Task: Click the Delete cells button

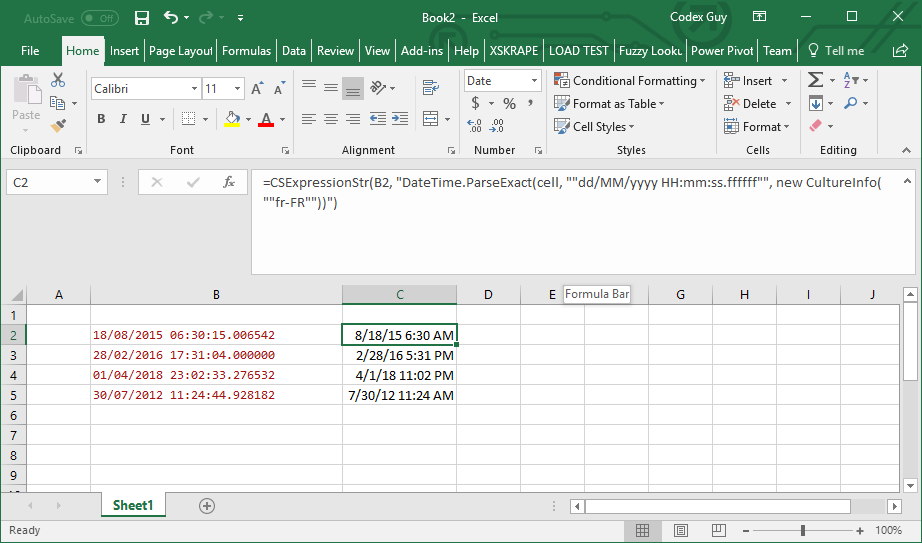Action: (750, 104)
